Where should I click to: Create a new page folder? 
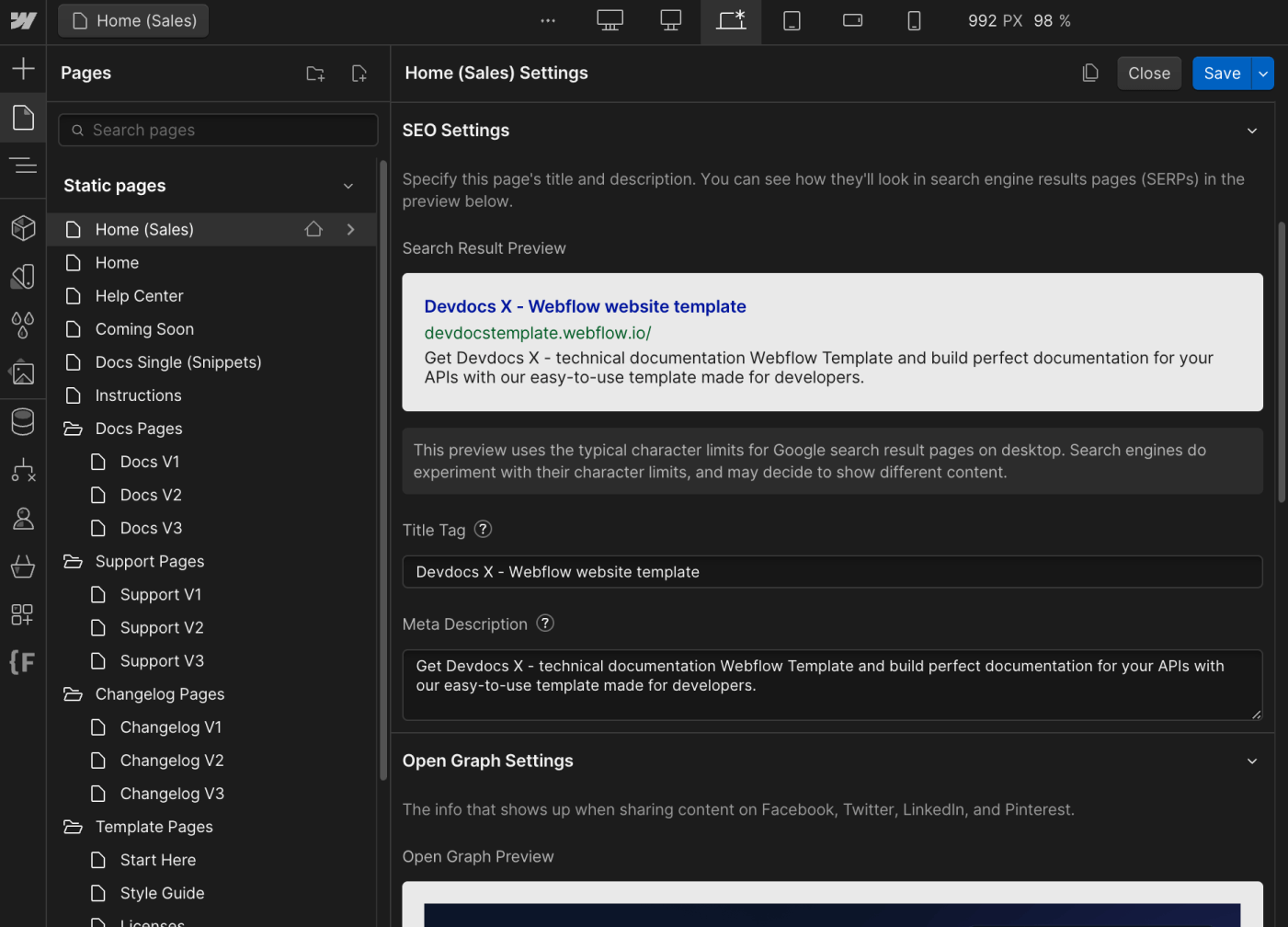(x=315, y=74)
